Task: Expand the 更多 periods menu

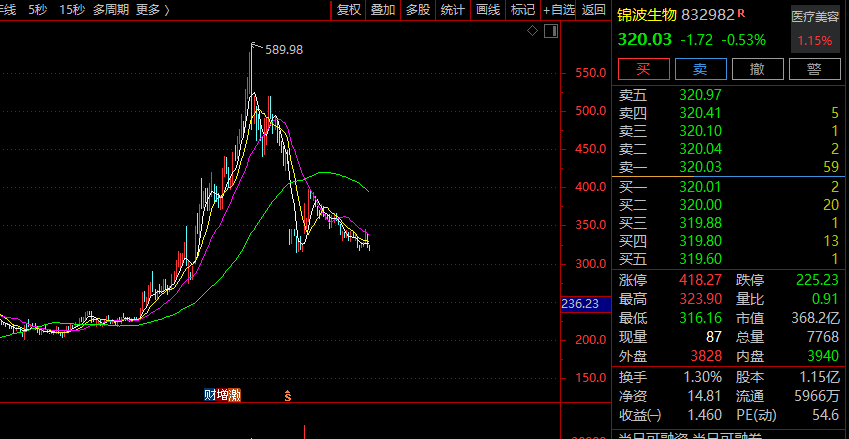Action: tap(152, 10)
